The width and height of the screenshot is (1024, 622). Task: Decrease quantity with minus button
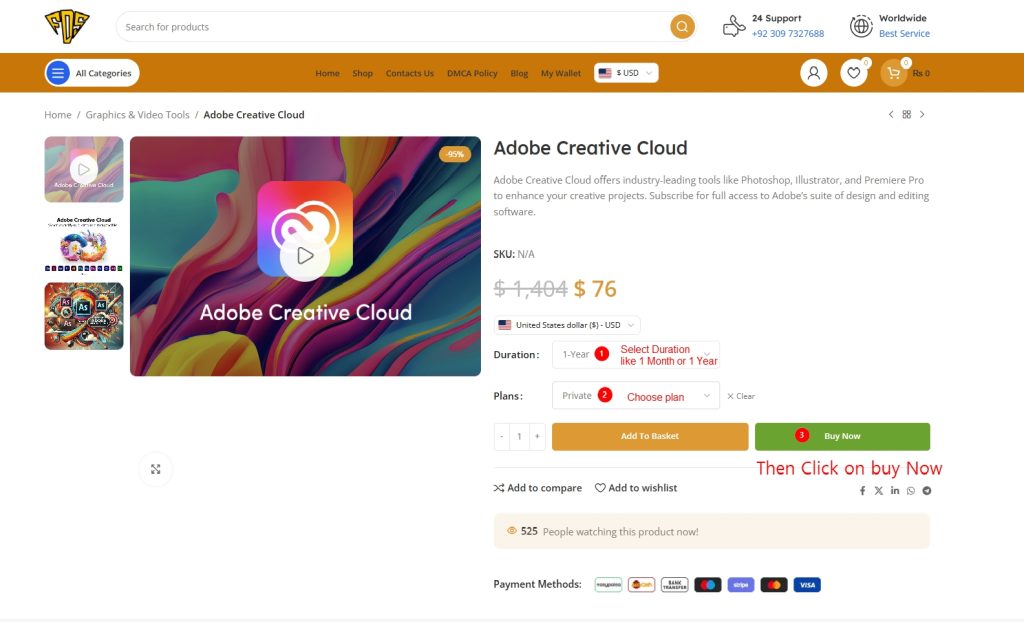[x=502, y=436]
